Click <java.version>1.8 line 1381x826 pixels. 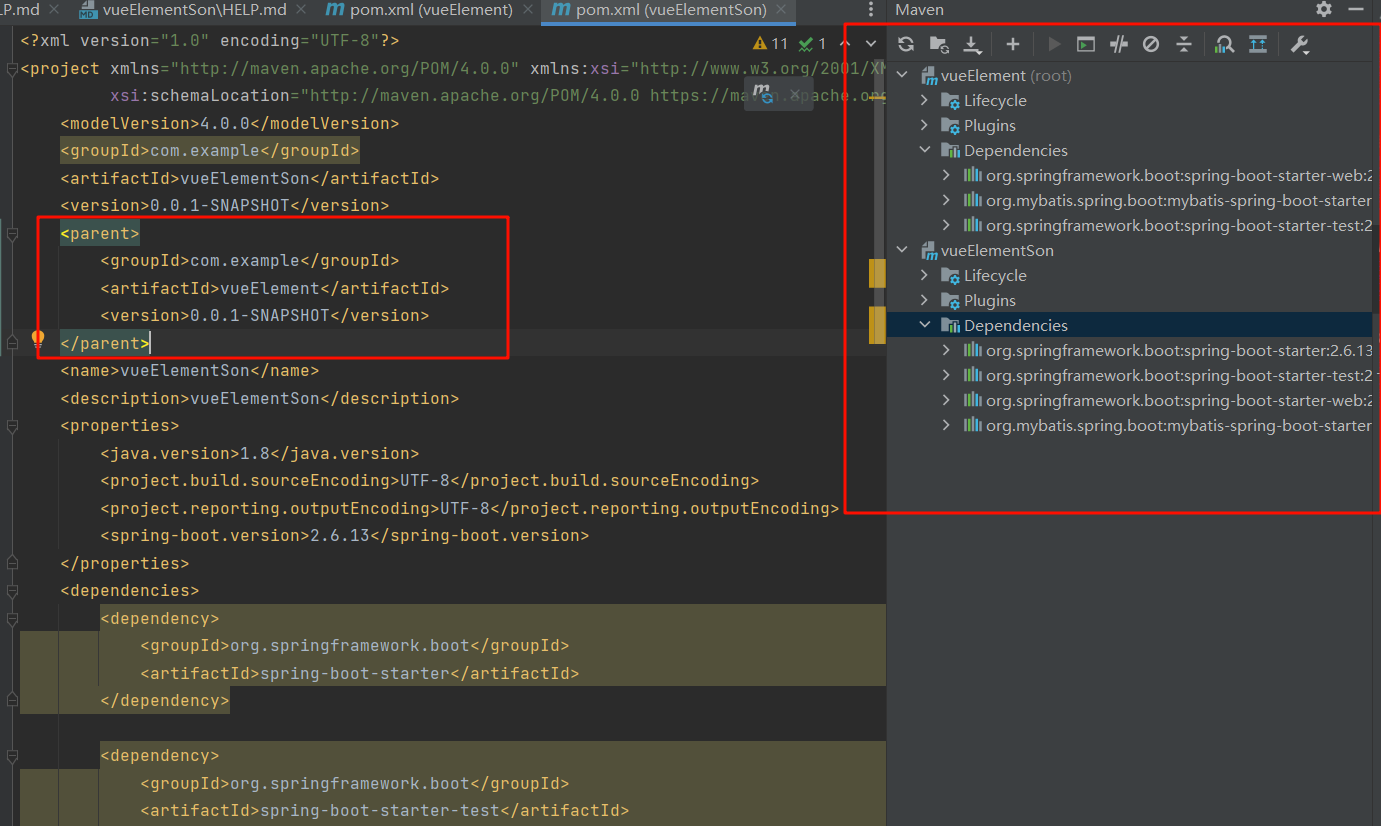tap(260, 453)
